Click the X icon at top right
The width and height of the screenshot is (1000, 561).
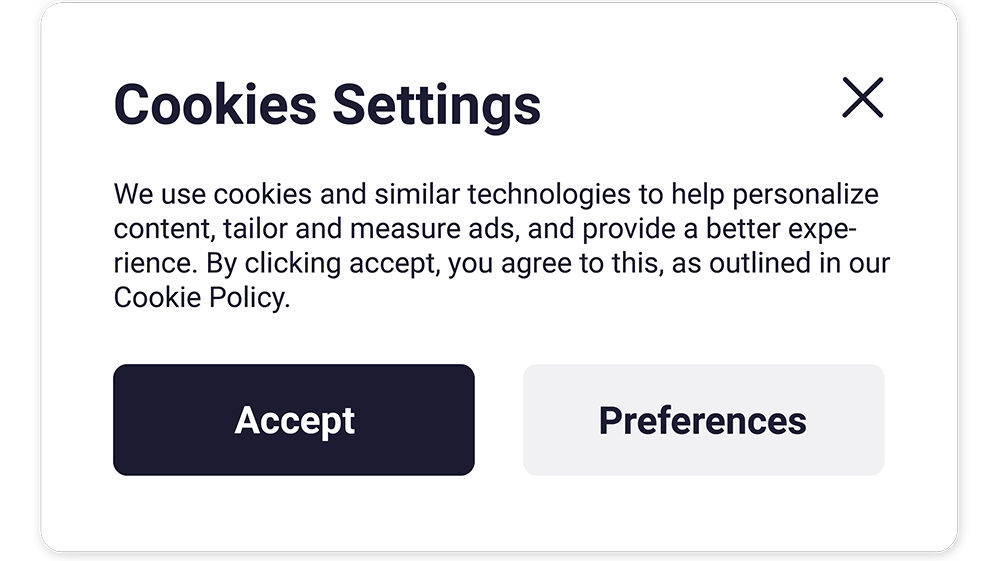(862, 98)
